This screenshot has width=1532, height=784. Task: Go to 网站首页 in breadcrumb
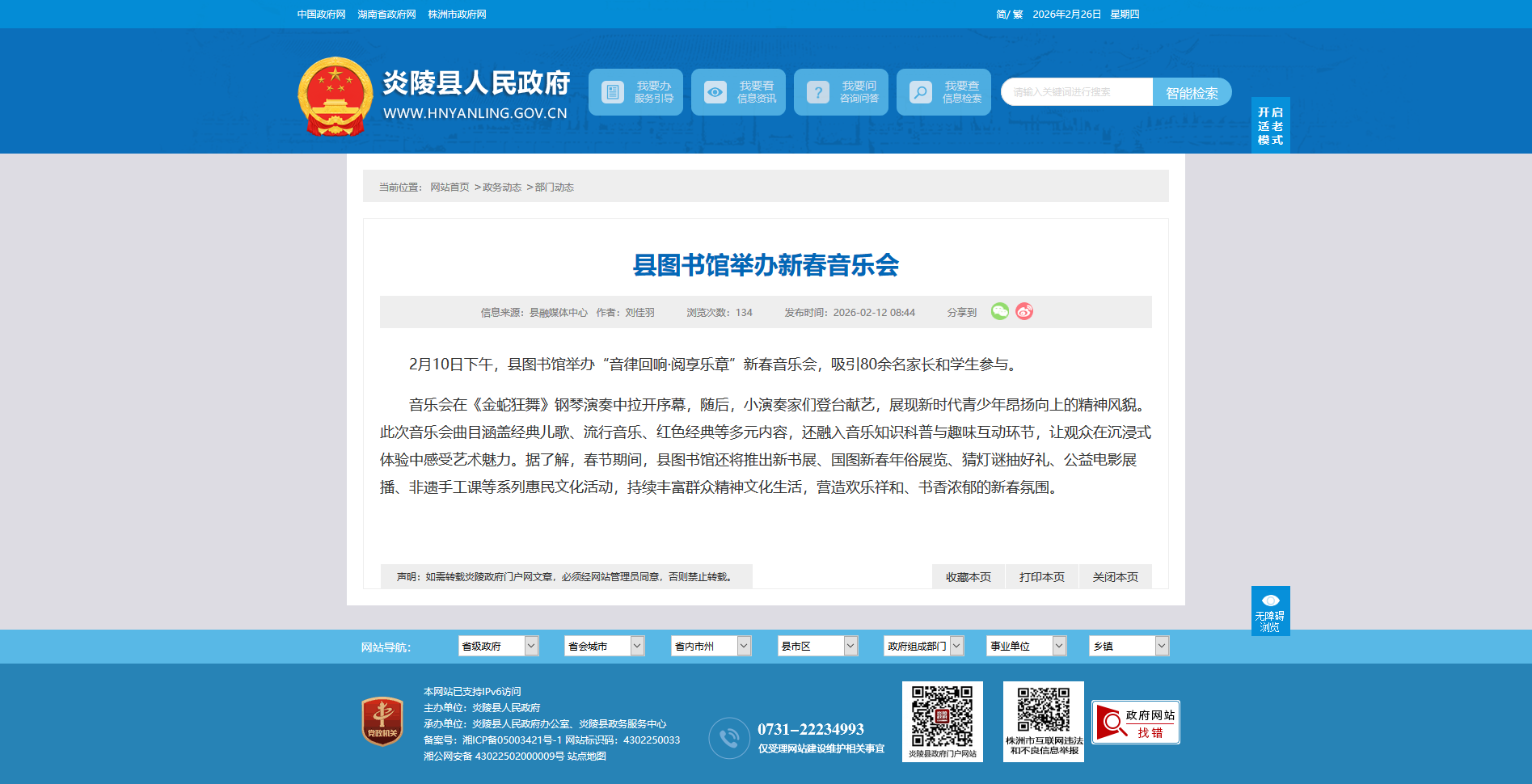pos(449,188)
